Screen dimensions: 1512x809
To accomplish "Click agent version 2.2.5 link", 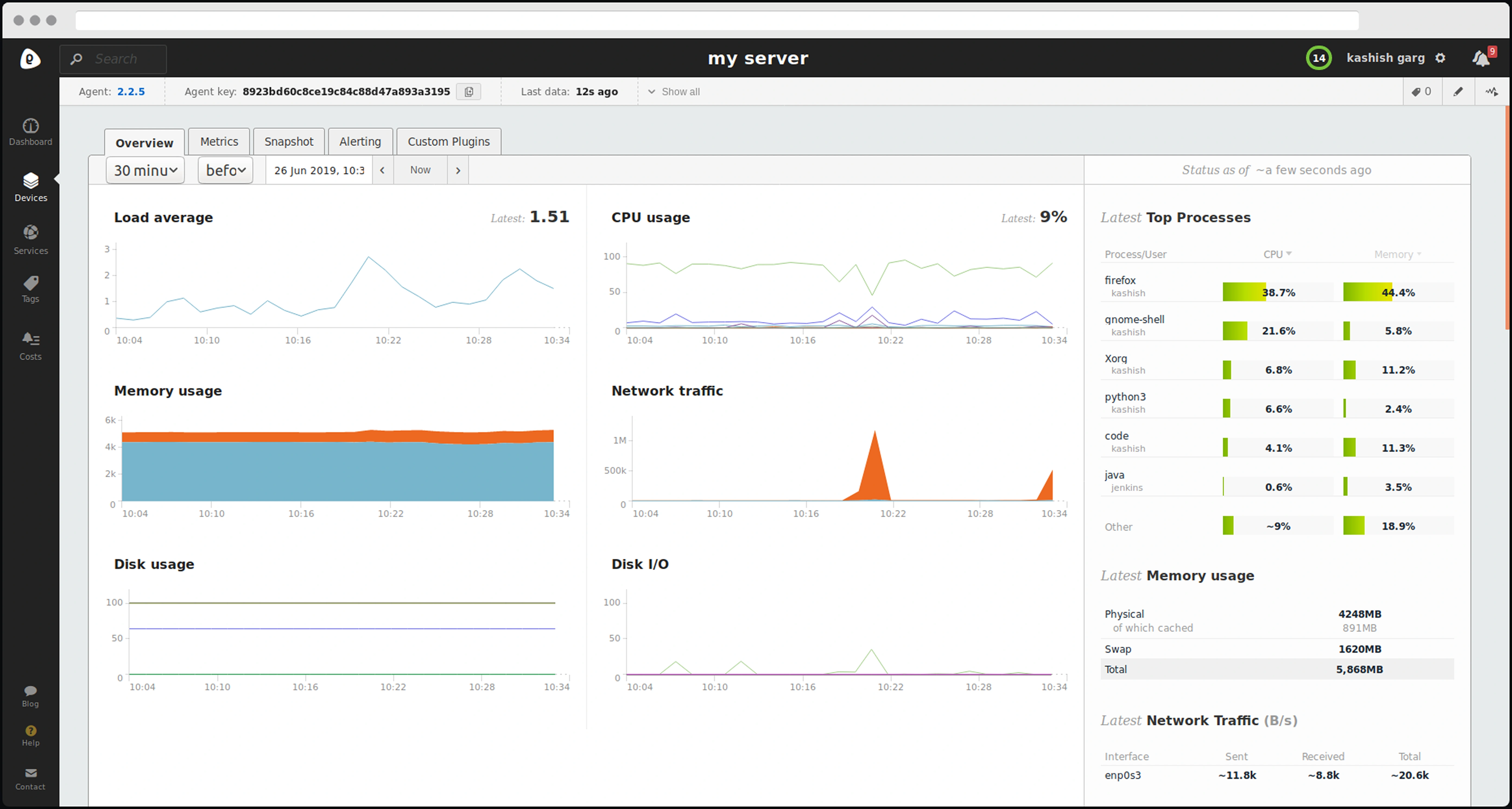I will pyautogui.click(x=131, y=91).
